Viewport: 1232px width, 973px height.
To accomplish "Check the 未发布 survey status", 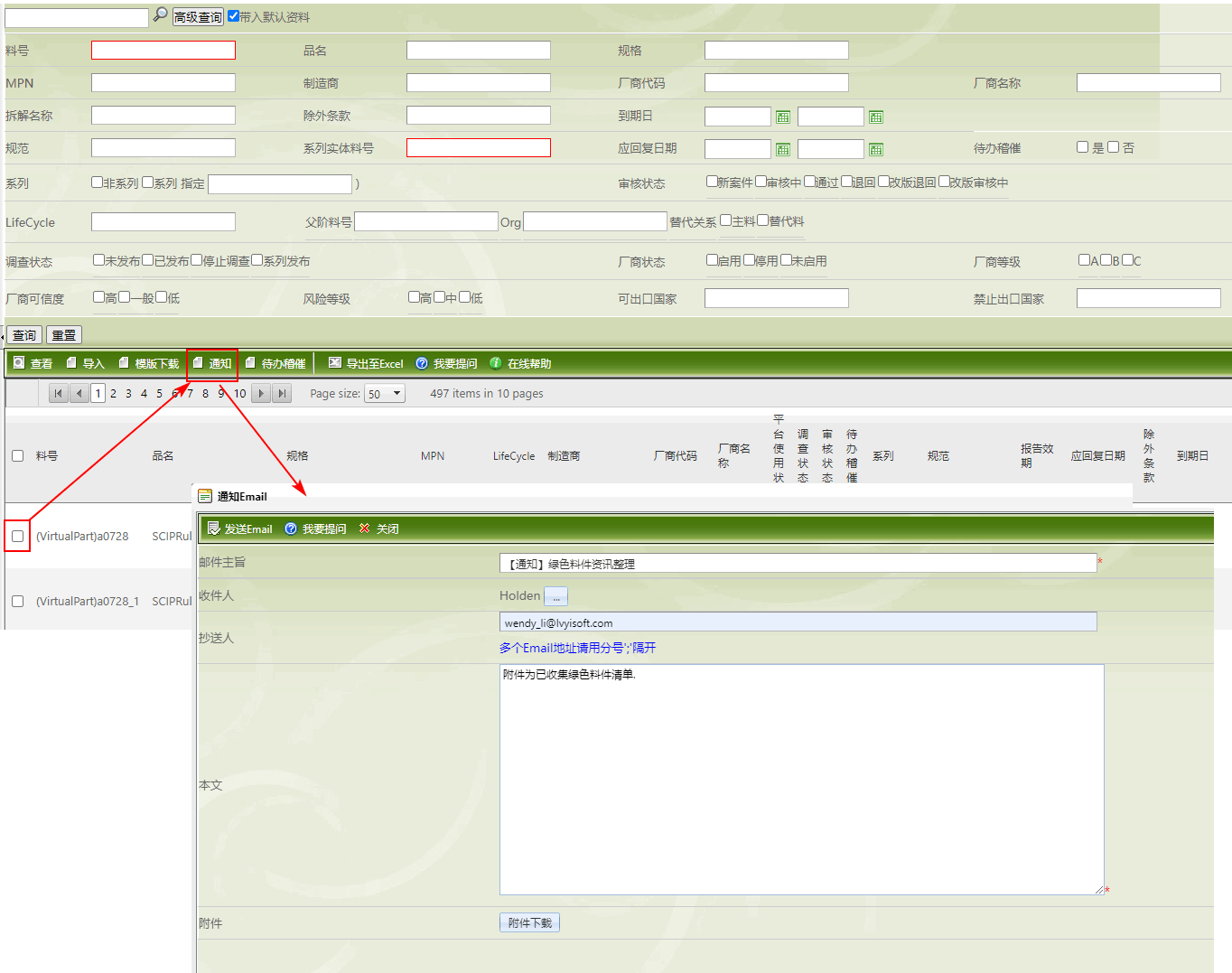I will tap(98, 260).
